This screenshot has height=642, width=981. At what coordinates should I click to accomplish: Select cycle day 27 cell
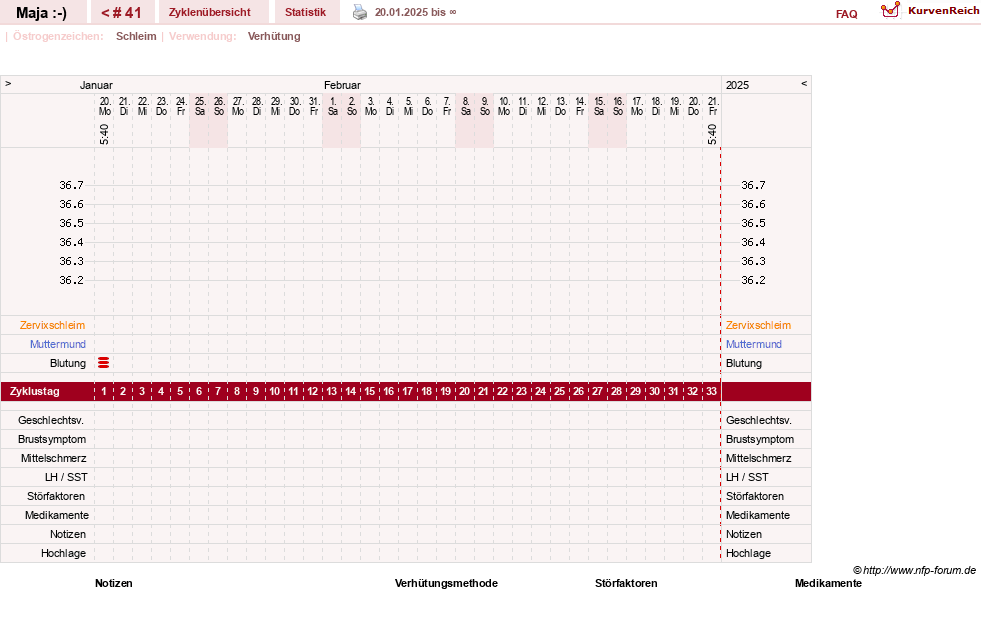pos(597,392)
